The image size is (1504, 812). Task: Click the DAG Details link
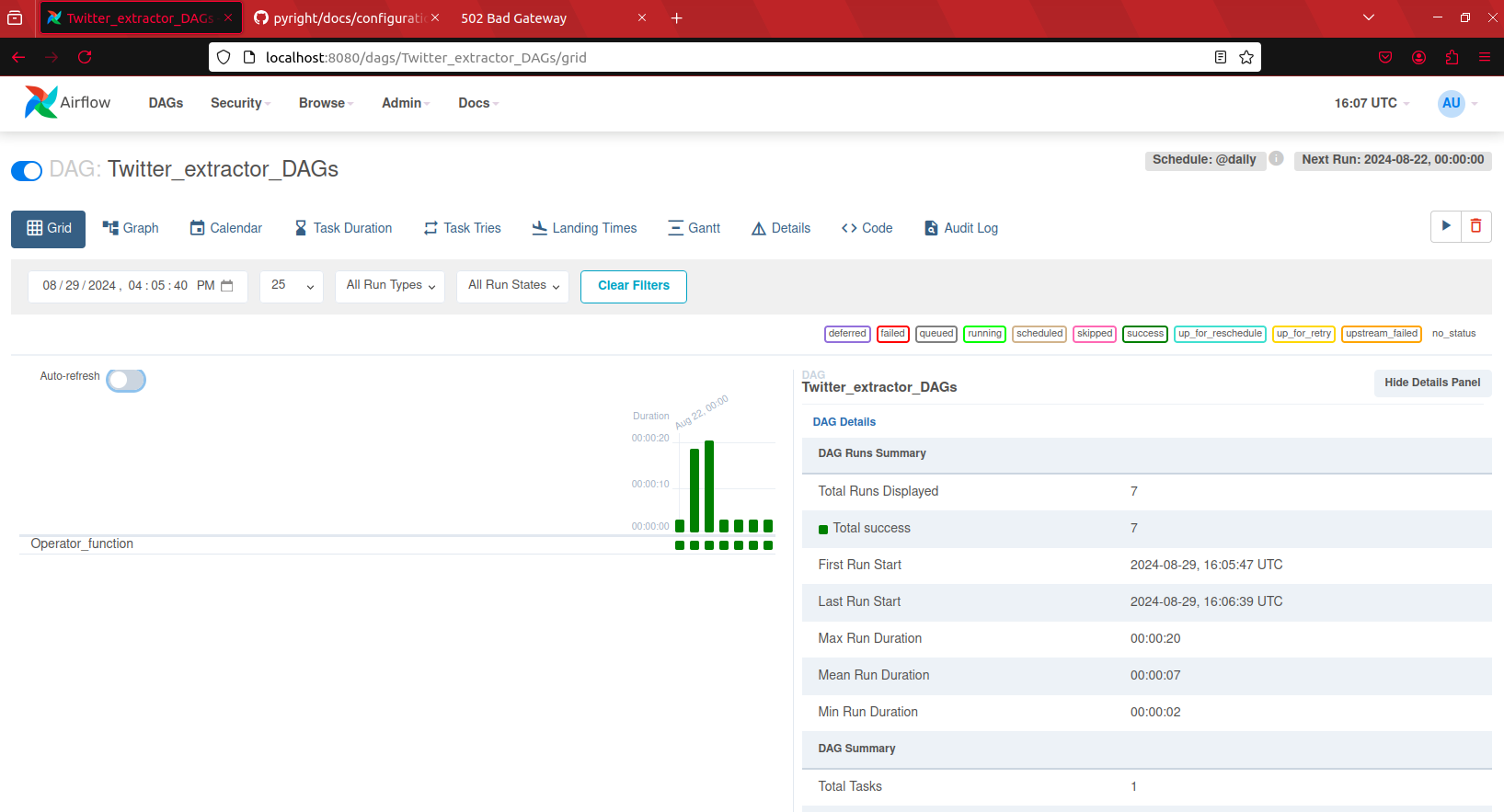(x=844, y=422)
